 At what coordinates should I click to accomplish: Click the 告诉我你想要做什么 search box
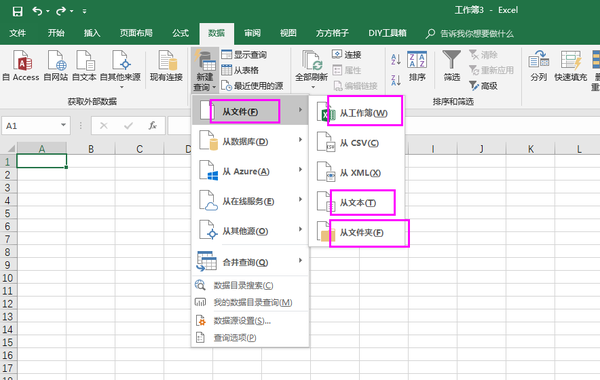coord(470,34)
